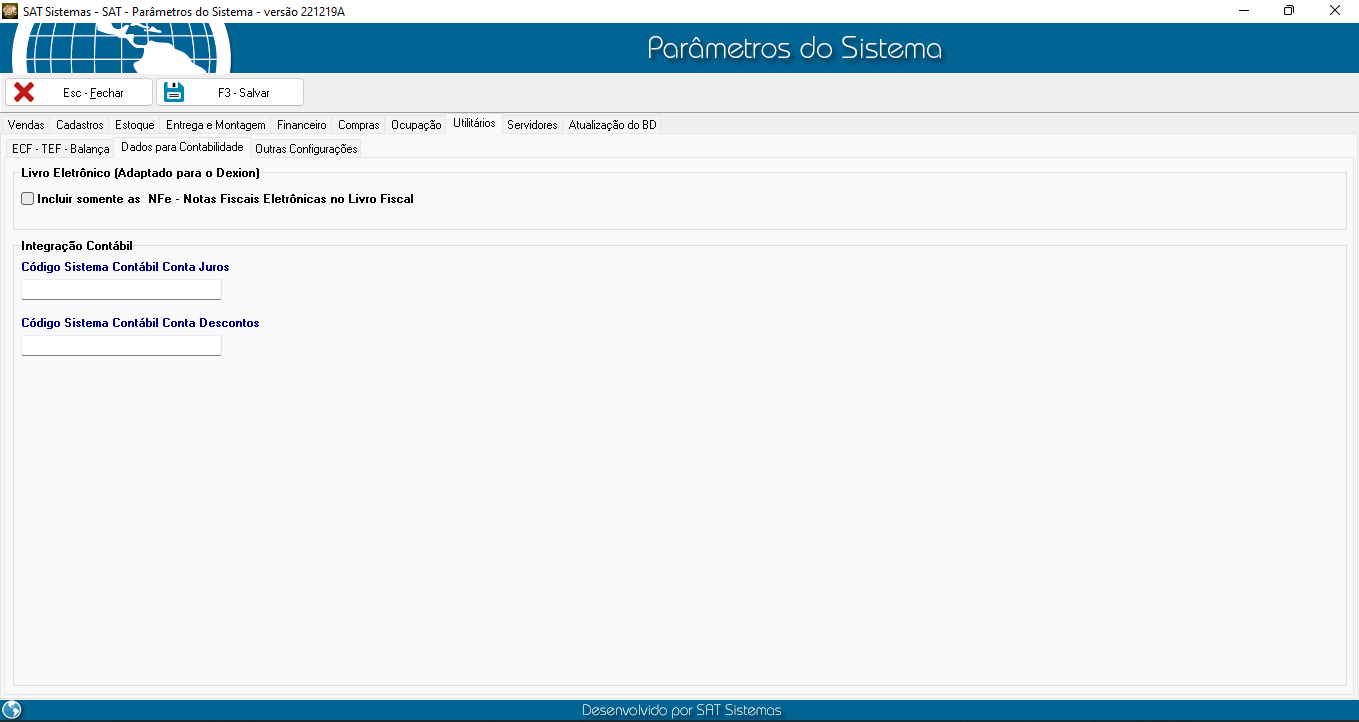Click the red X icon on Fechar
The image size is (1359, 722).
point(24,92)
